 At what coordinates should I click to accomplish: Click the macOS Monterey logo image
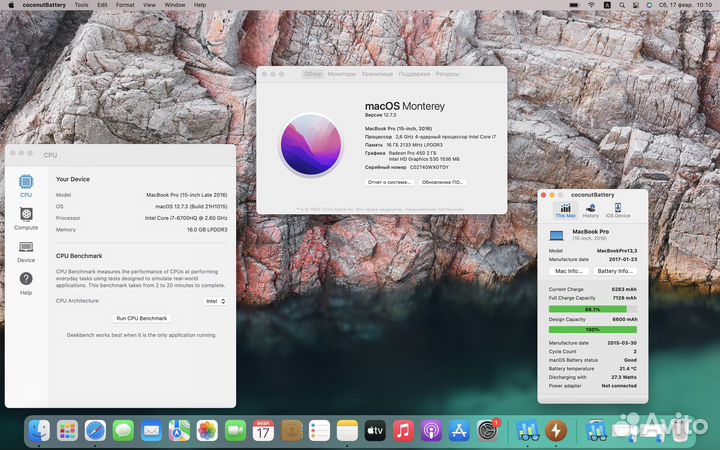311,144
